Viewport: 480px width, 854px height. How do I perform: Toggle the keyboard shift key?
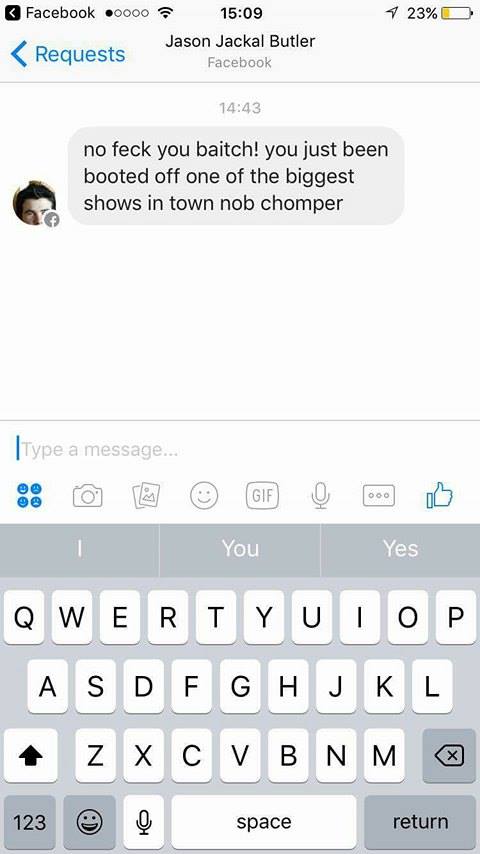coord(31,755)
